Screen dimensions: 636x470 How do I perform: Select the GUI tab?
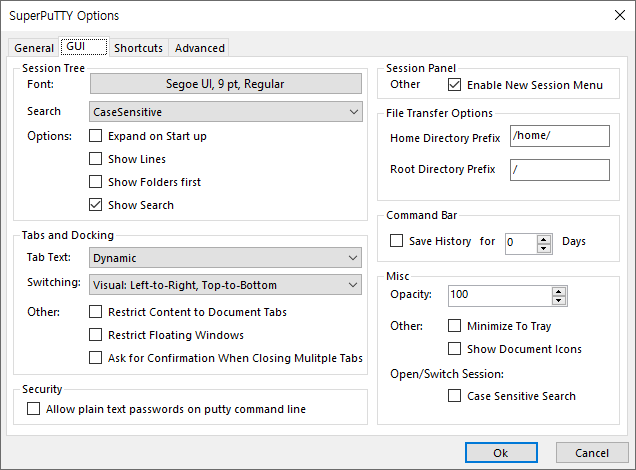point(84,46)
